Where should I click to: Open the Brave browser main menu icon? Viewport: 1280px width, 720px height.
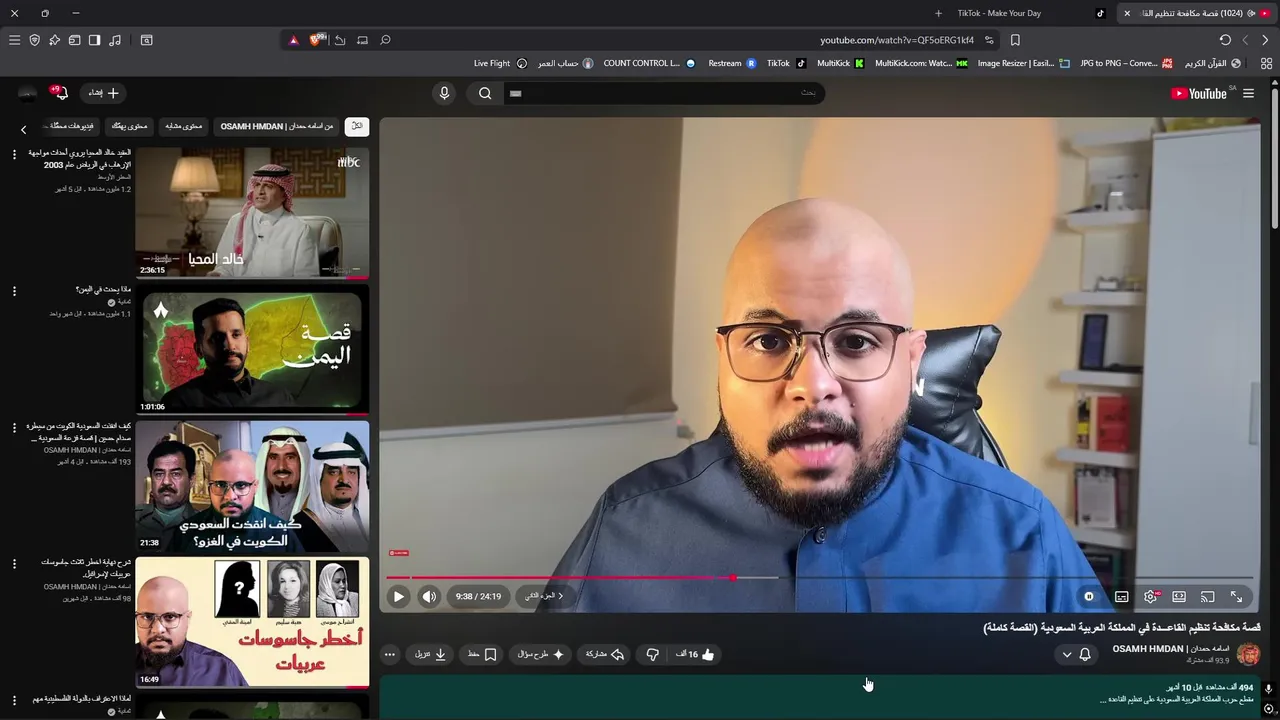14,40
